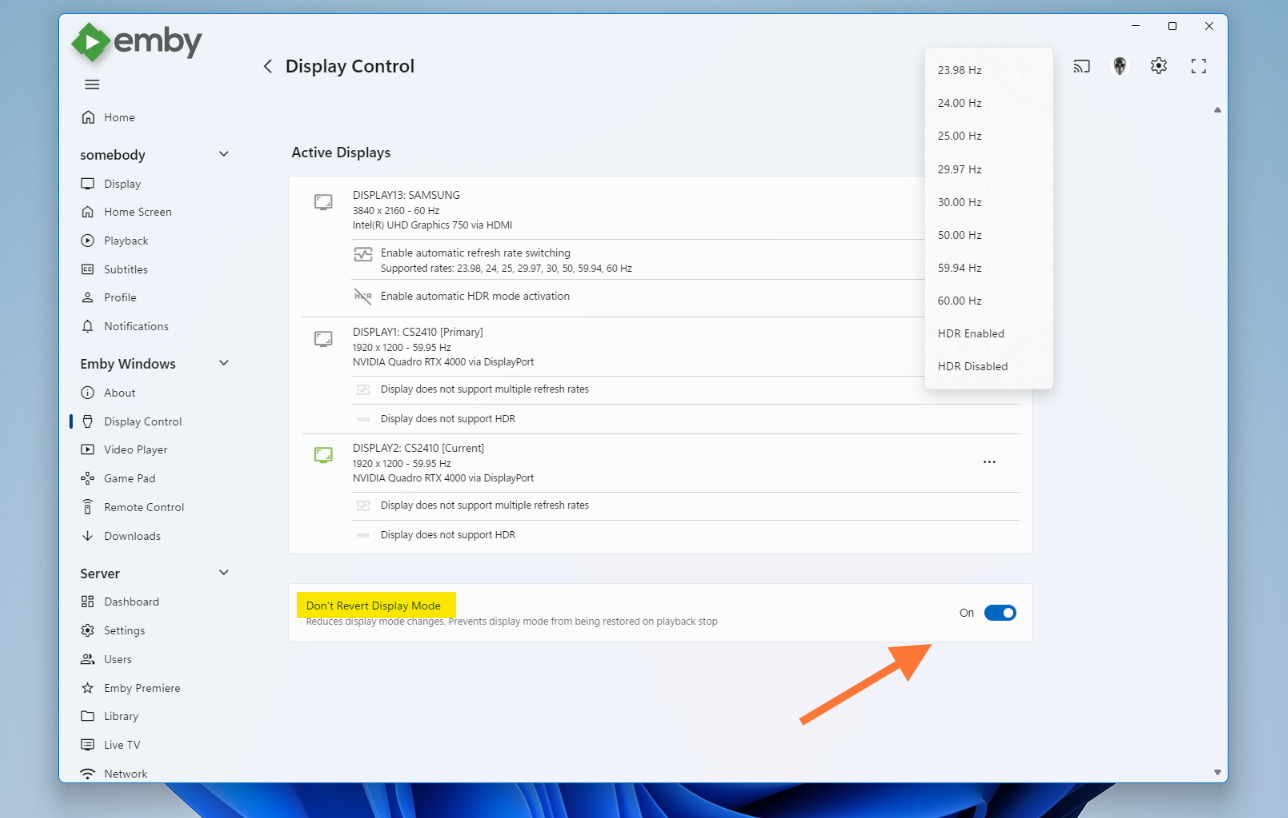
Task: Enable automatic HDR mode activation
Action: (475, 296)
